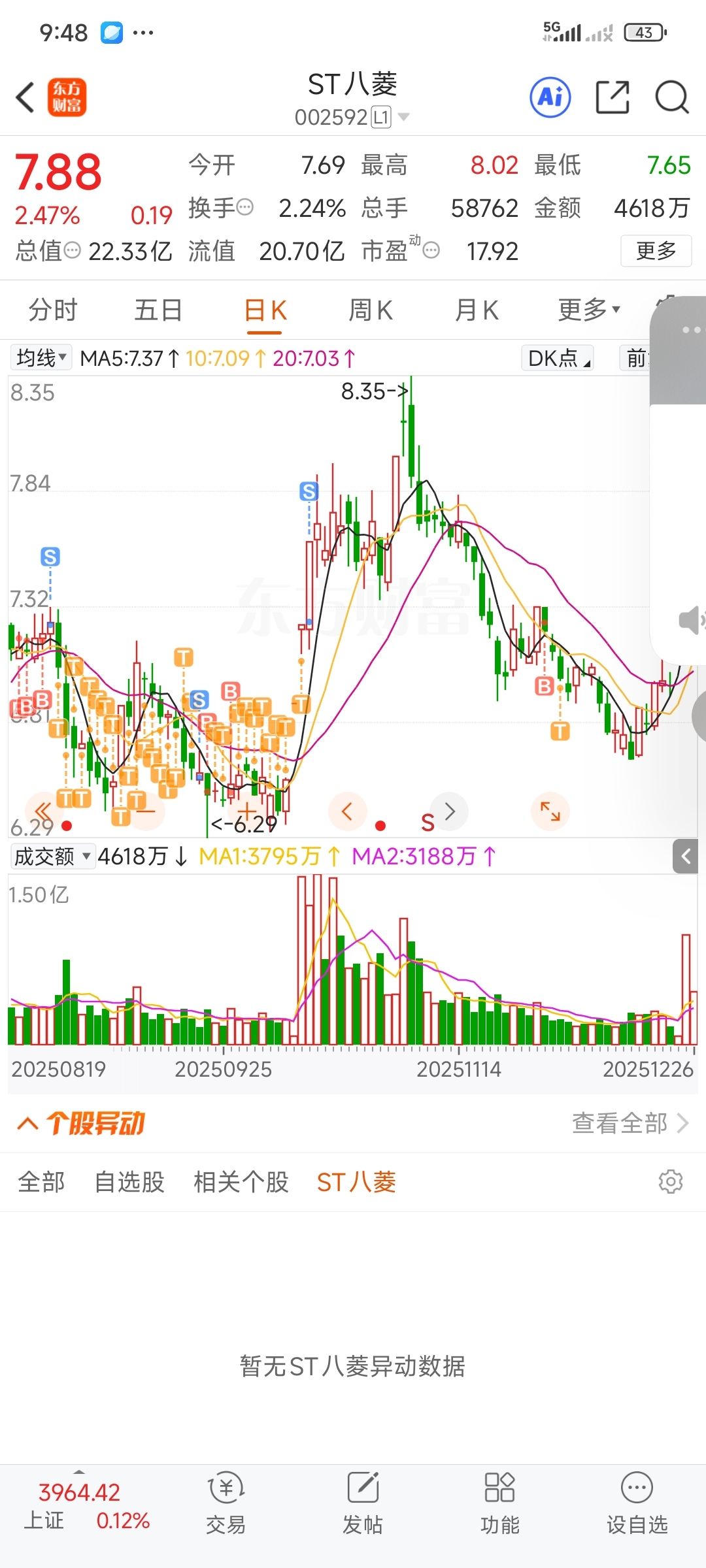Move the chart cursor right with the arrow

450,811
